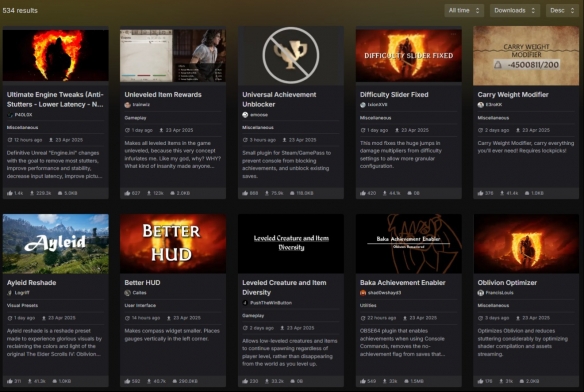Click download count icon on Universal Achievement Unblocker
Image resolution: width=584 pixels, height=392 pixels.
[267, 193]
